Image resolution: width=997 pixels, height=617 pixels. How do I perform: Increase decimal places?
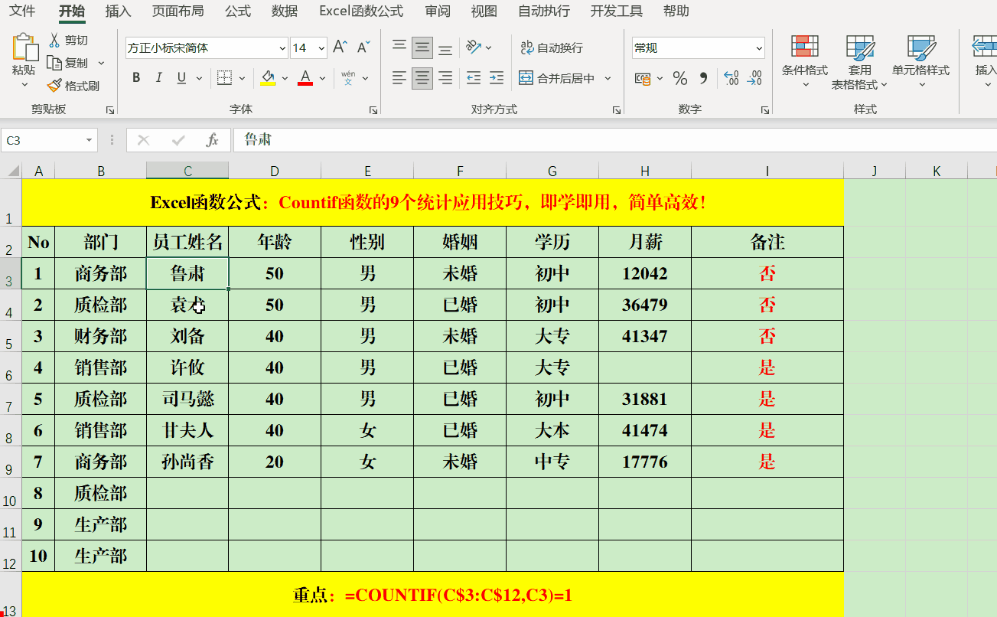pos(731,78)
